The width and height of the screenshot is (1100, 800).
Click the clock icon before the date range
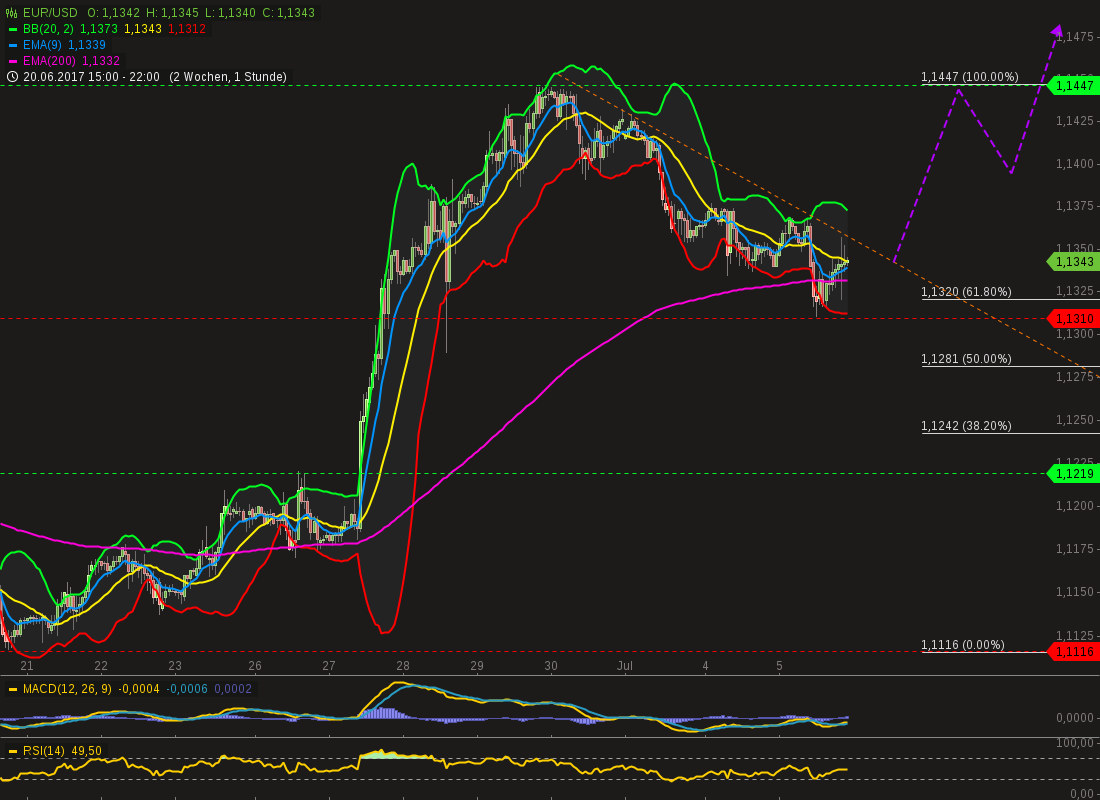point(12,76)
